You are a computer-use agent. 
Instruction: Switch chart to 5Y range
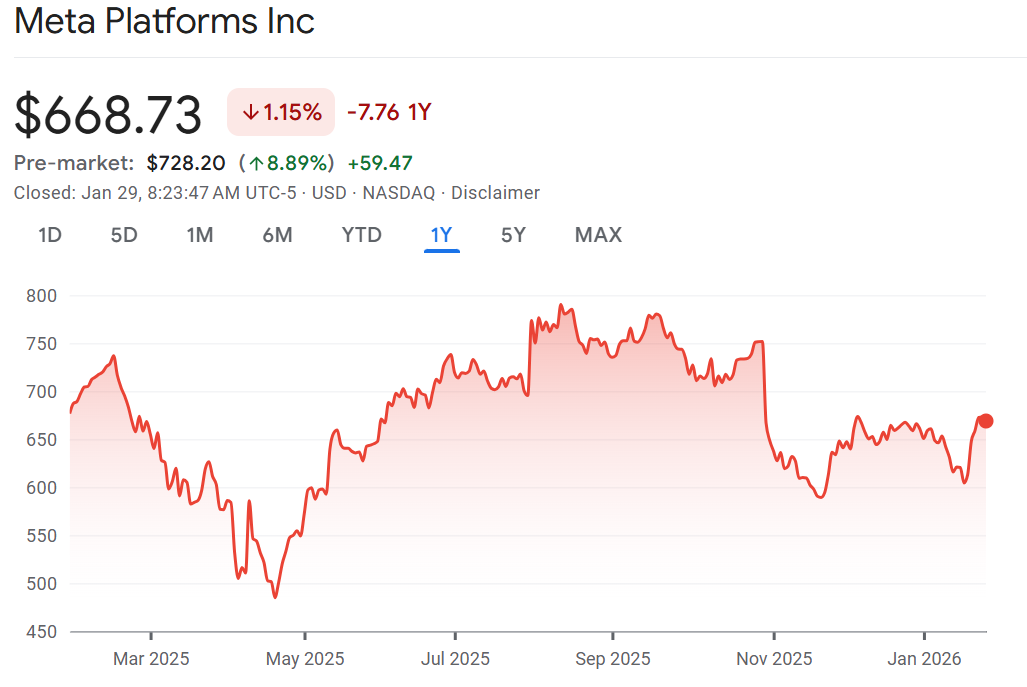pos(513,235)
